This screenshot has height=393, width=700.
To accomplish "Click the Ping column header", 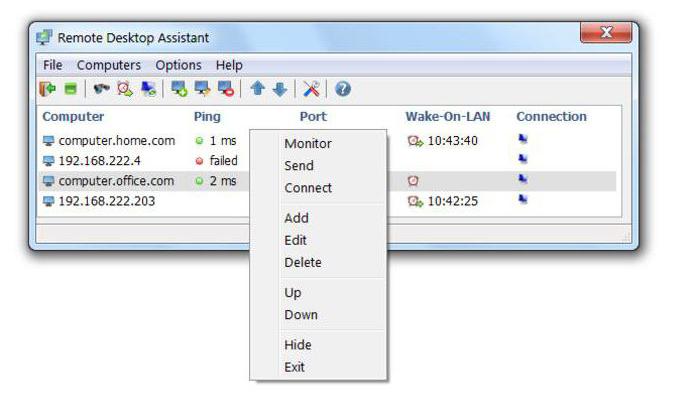I will point(207,117).
